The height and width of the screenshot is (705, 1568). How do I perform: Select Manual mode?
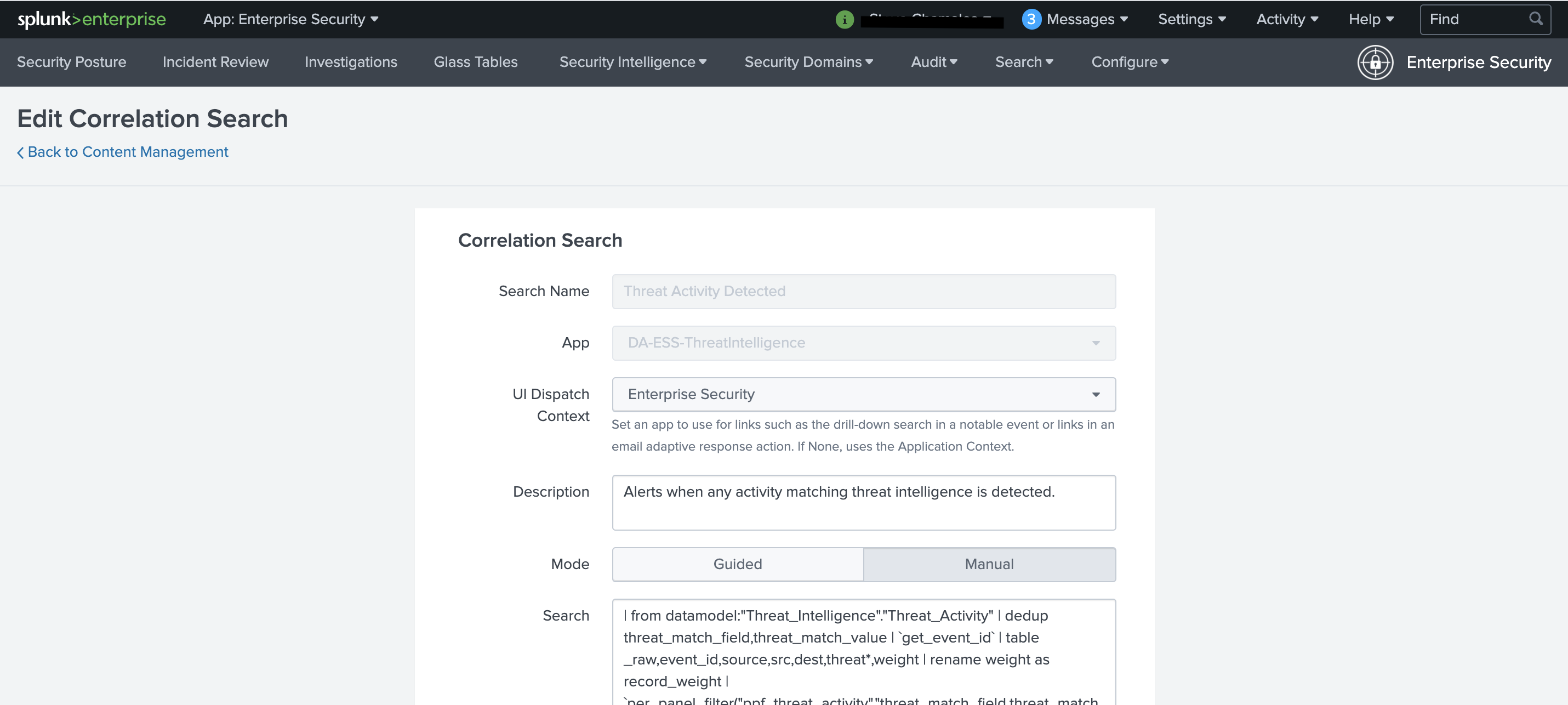[x=989, y=564]
